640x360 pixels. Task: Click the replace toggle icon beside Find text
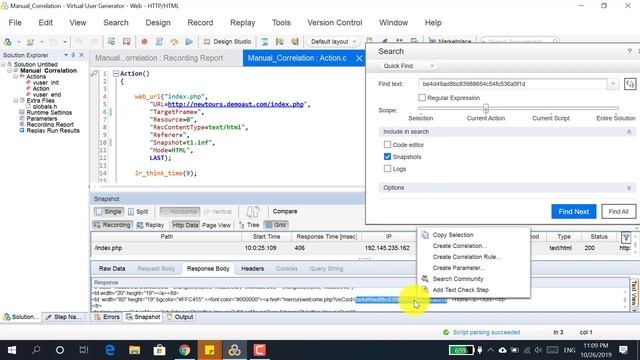(630, 84)
